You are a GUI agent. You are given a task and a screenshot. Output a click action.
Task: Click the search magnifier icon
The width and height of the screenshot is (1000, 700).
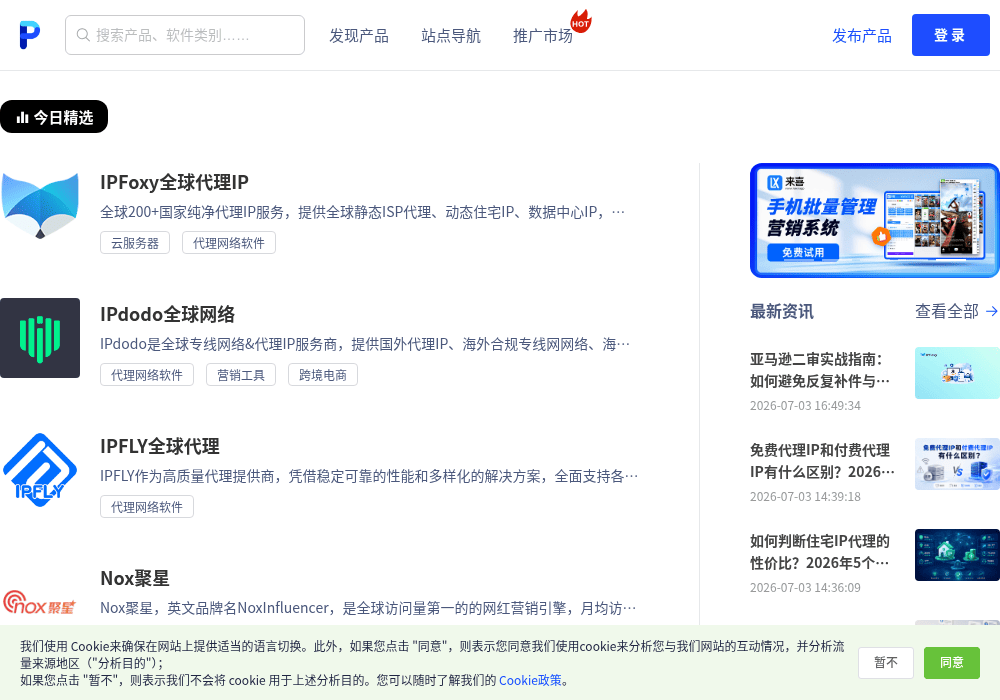coord(83,35)
